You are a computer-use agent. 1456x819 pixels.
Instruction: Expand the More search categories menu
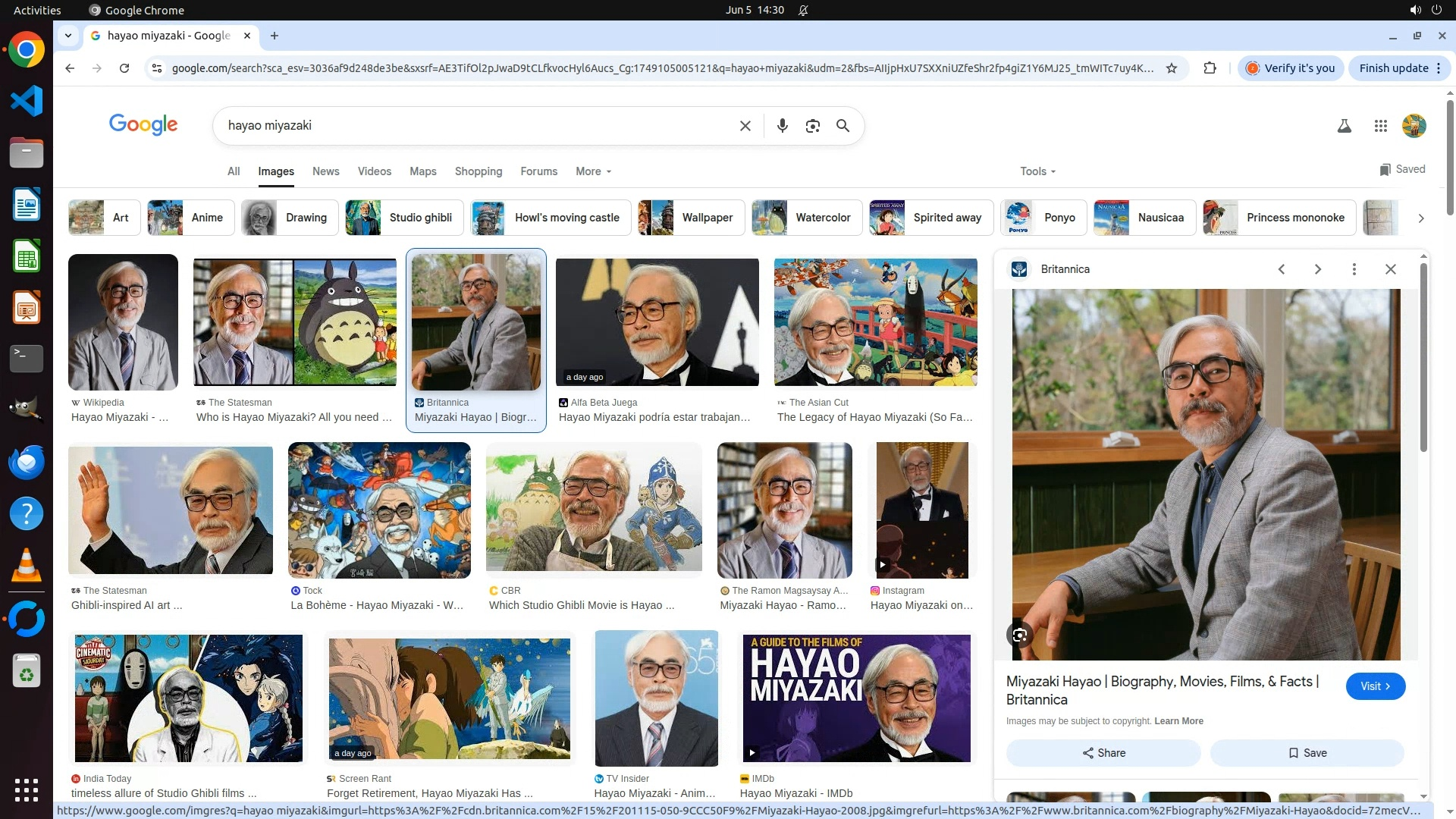[x=593, y=171]
